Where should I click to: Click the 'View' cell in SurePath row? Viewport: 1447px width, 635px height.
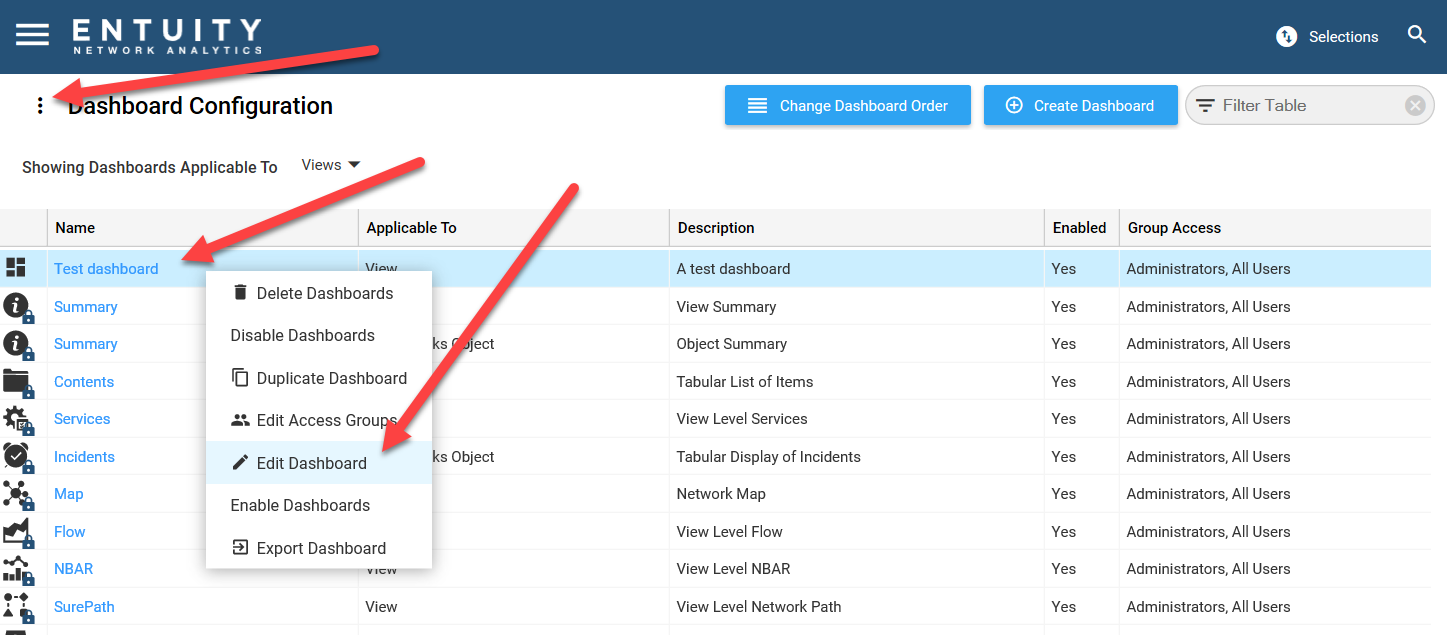[x=513, y=607]
